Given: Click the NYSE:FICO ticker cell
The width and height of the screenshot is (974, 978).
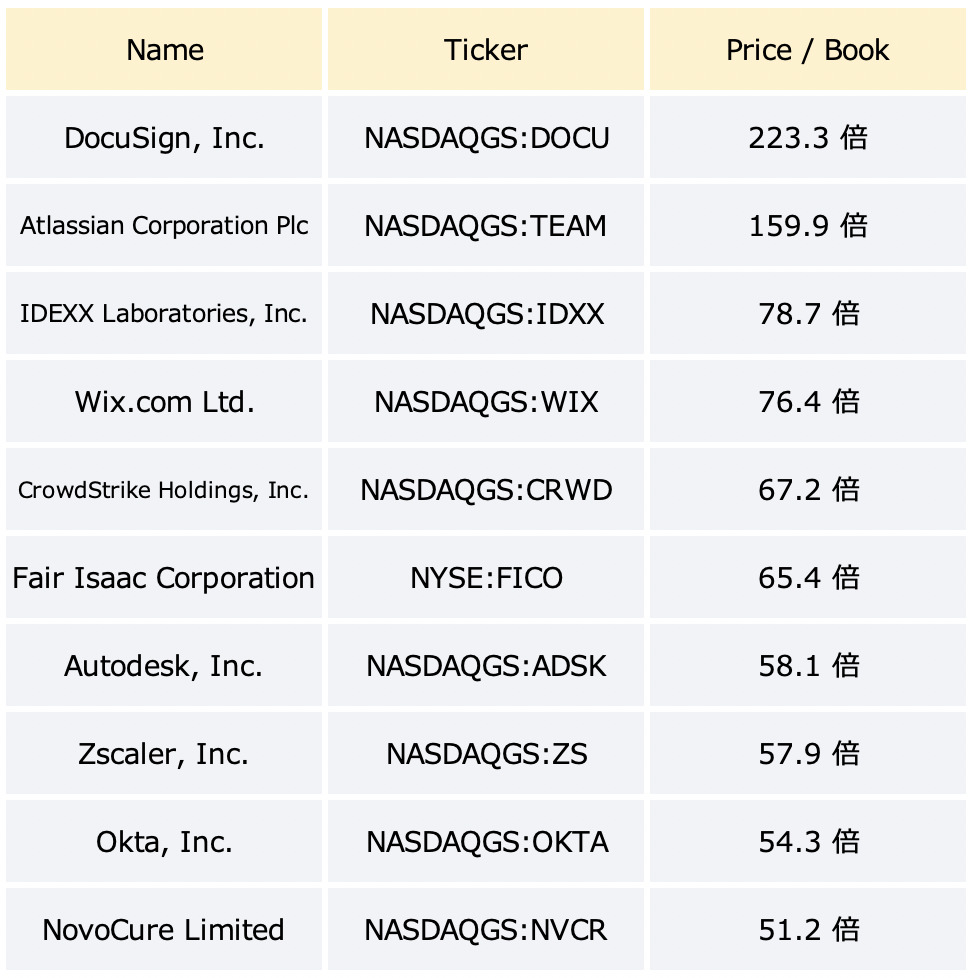Looking at the screenshot, I should click(x=486, y=578).
